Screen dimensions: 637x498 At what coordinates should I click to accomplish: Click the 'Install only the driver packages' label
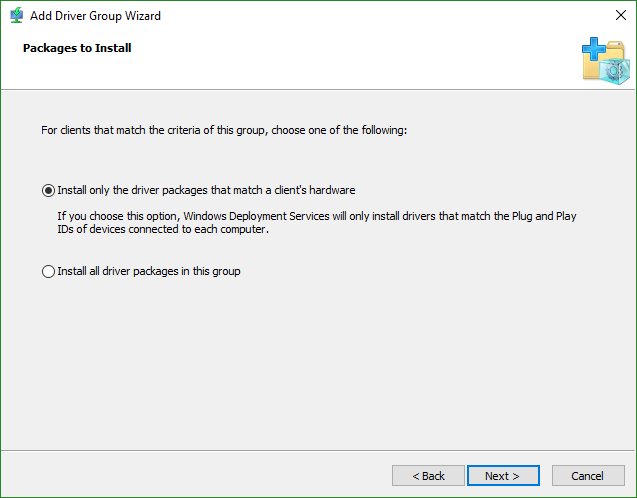(206, 190)
